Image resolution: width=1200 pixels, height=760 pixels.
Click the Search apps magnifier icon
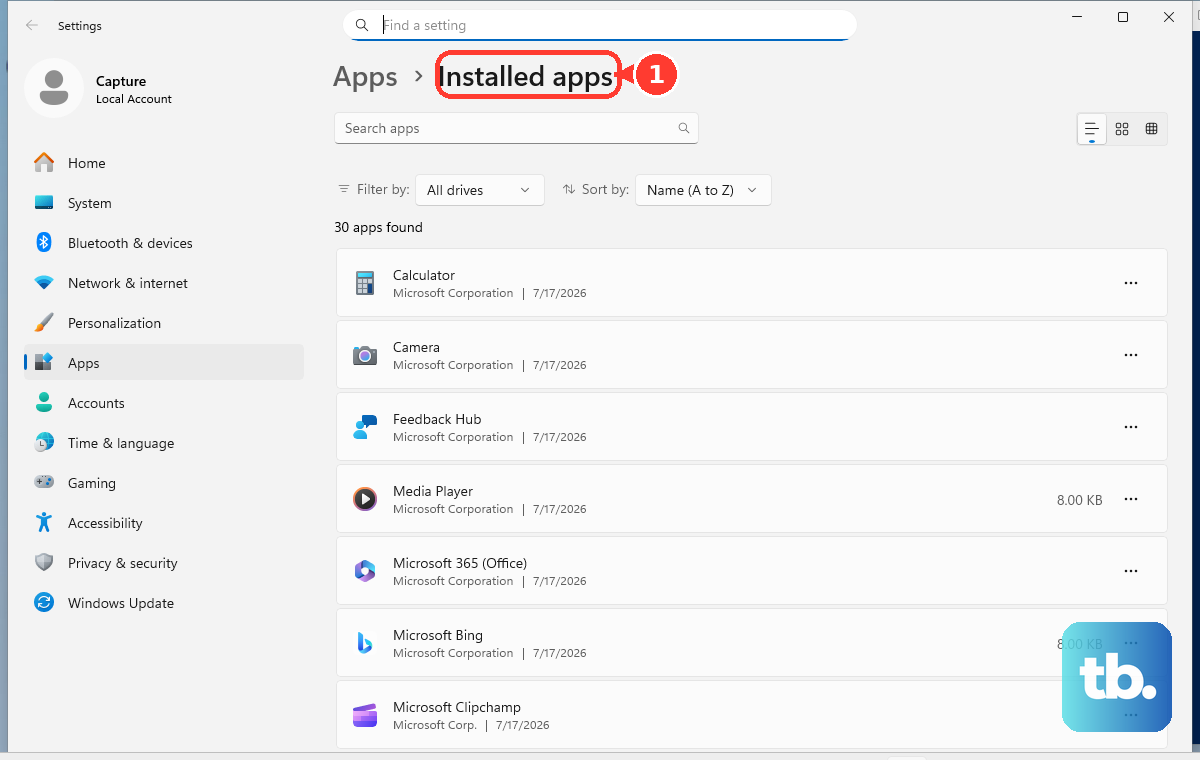684,128
